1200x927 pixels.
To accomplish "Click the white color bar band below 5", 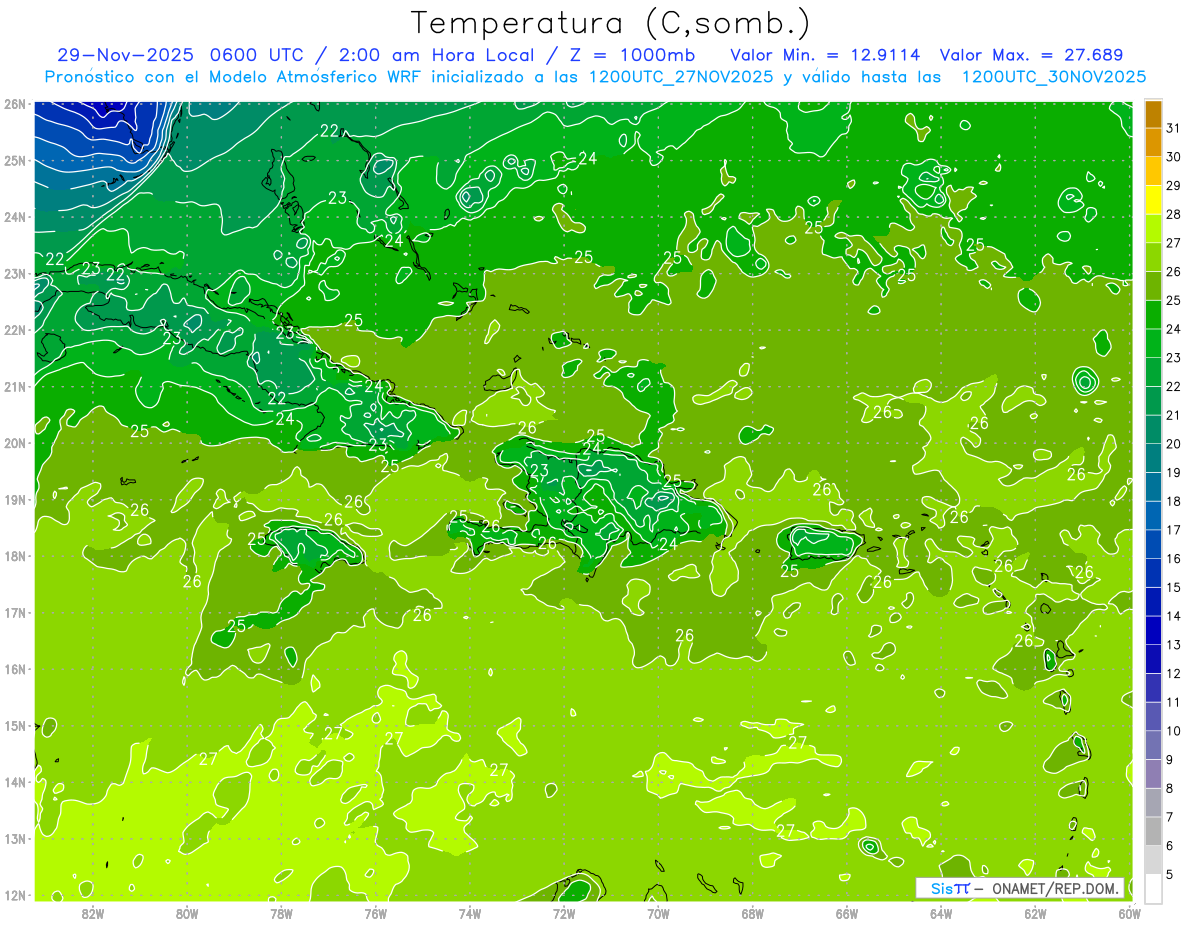I will [x=1153, y=888].
